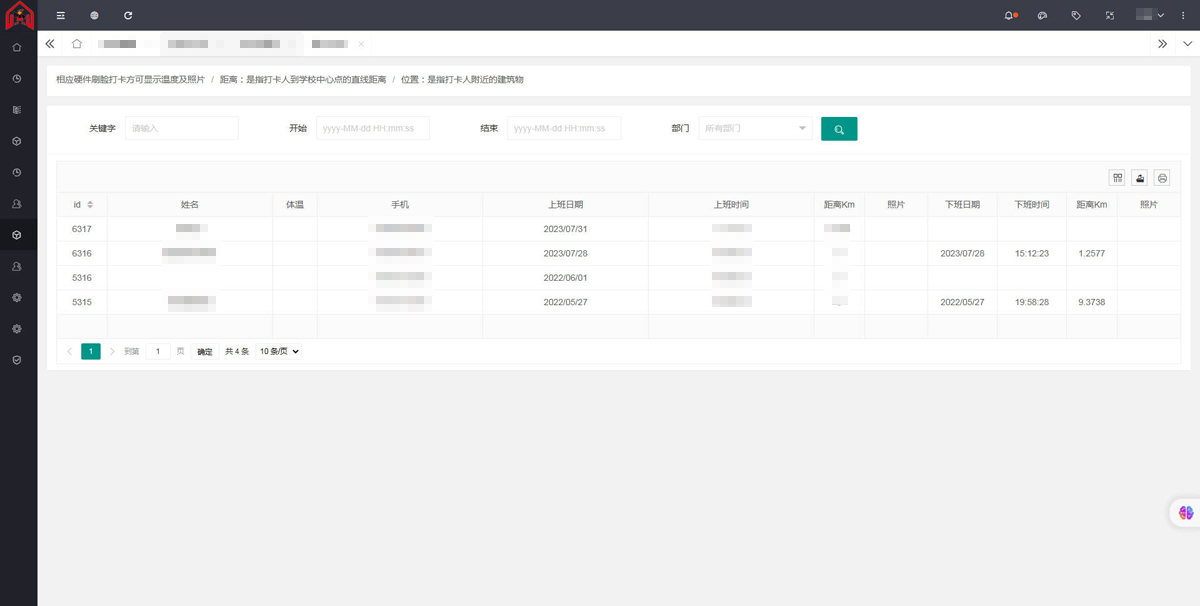Screen dimensions: 1200x606
Task: Open the column filter icon in table toolbar
Action: [1117, 178]
